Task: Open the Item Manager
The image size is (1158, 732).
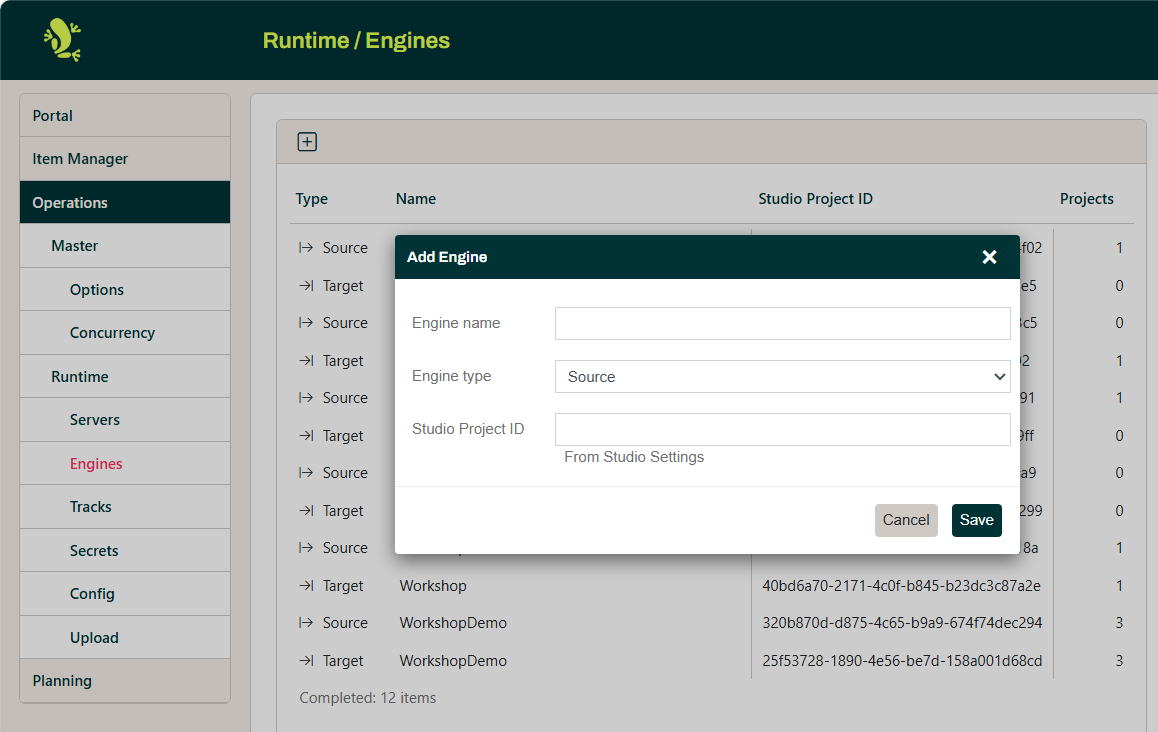Action: 80,158
